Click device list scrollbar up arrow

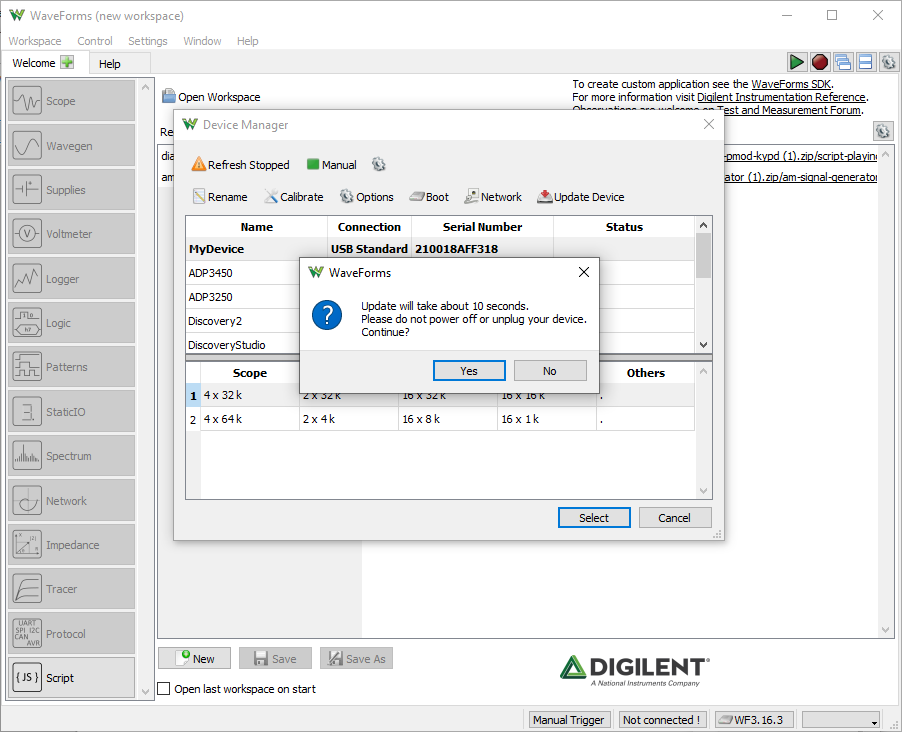coord(703,225)
